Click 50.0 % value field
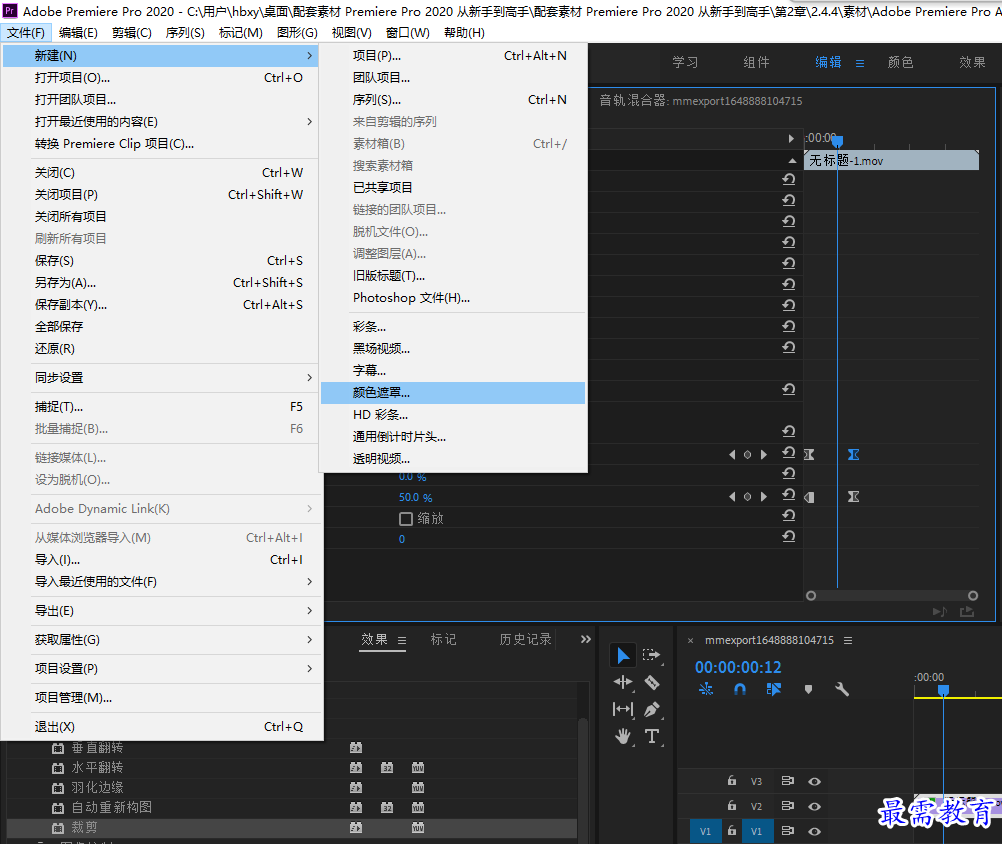 pos(415,498)
